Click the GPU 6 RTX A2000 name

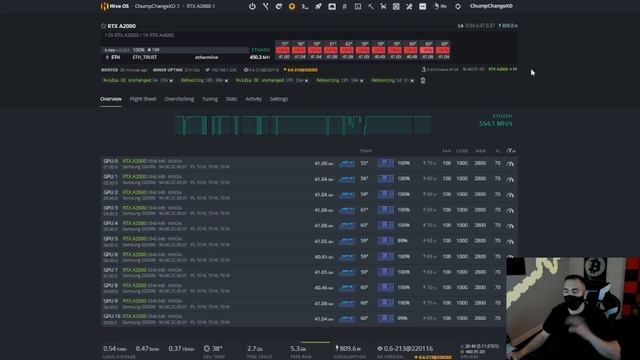tap(134, 254)
